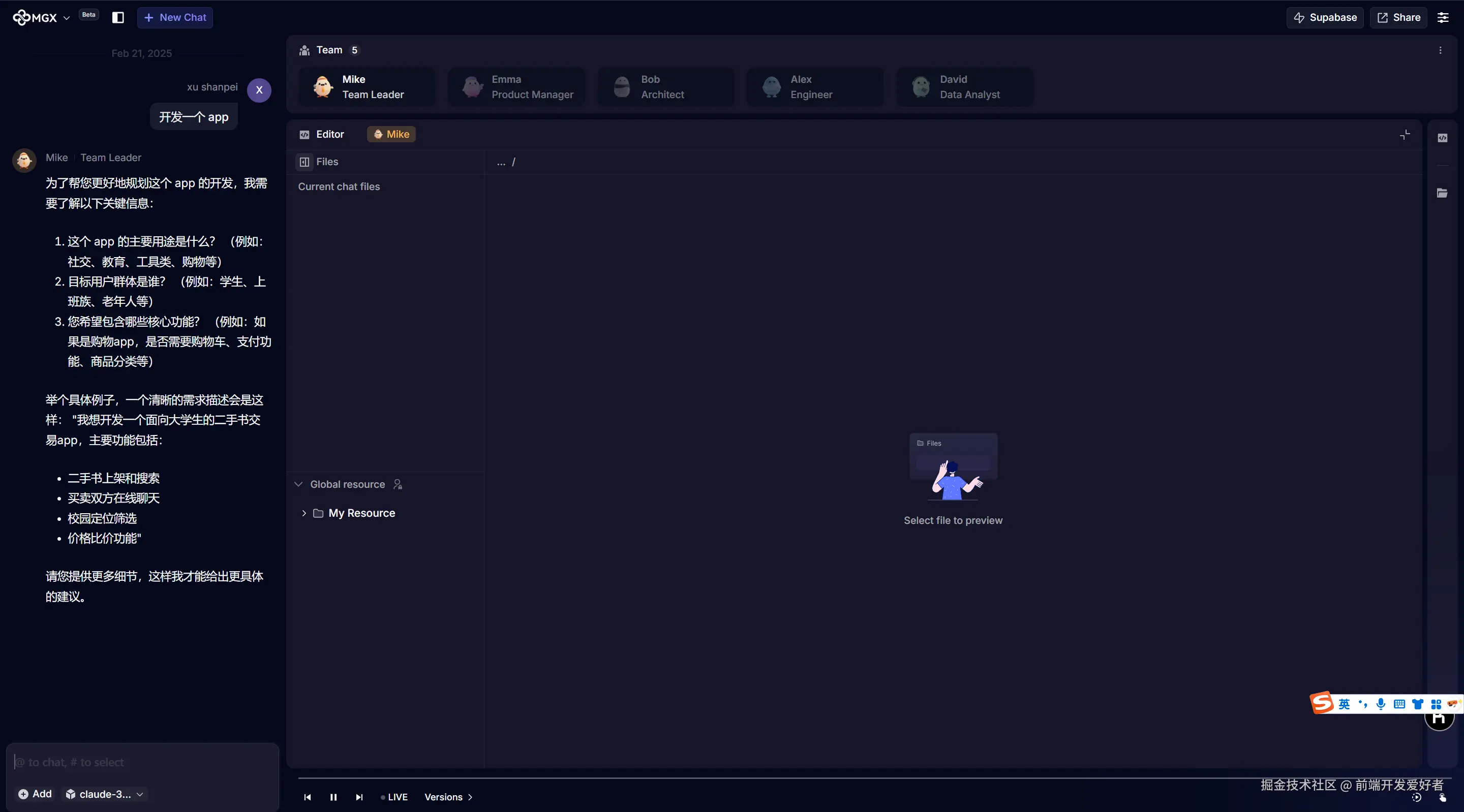The width and height of the screenshot is (1464, 812).
Task: Click the Team three-dot menu icon
Action: 1440,51
